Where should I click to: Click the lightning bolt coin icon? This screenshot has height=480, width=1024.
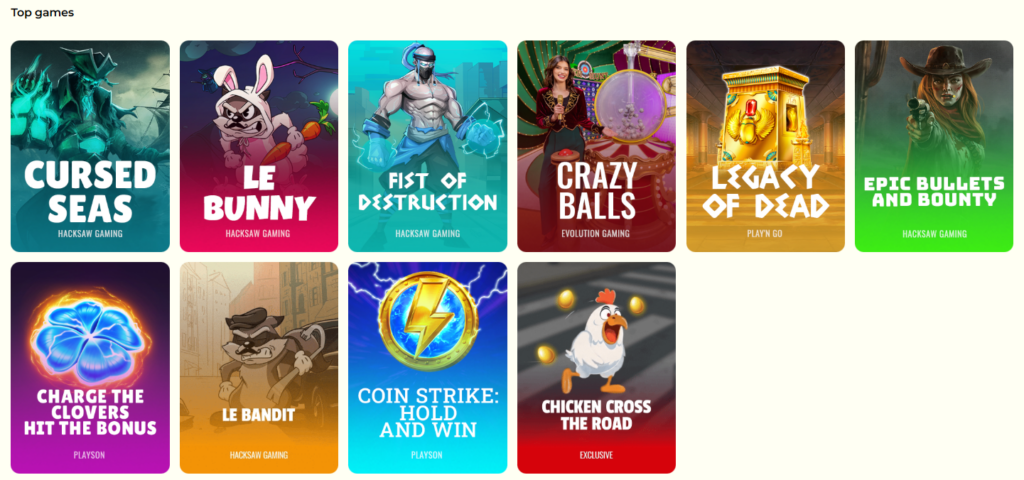(x=428, y=321)
